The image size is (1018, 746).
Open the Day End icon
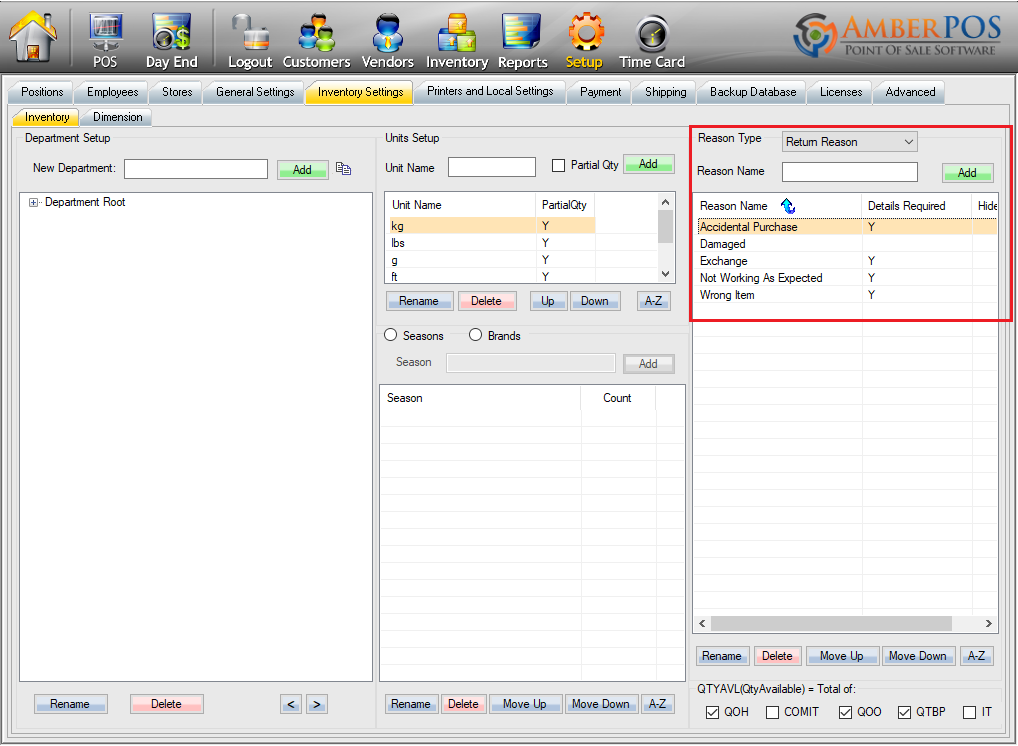171,40
